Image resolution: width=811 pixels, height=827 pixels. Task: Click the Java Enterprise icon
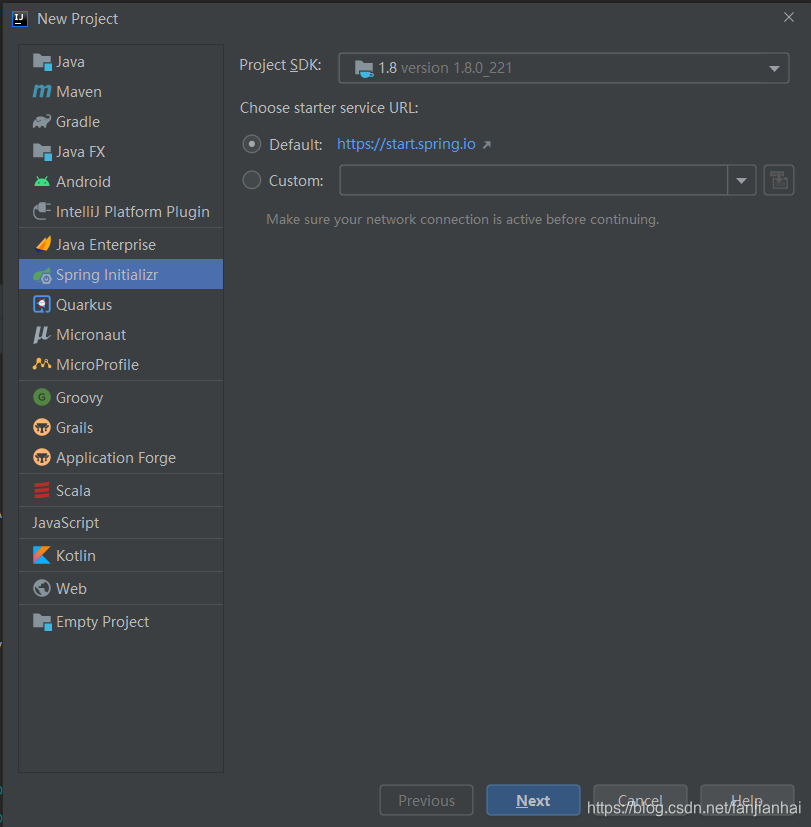click(x=43, y=244)
